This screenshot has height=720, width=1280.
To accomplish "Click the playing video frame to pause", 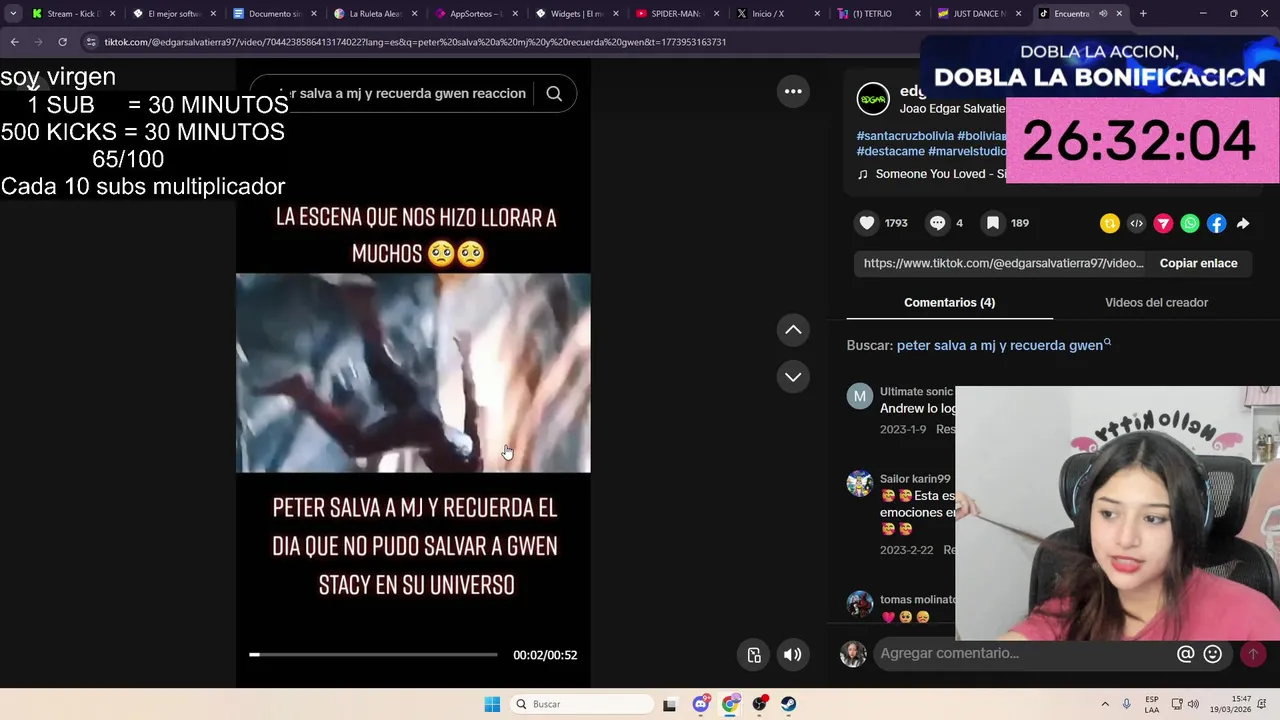I will click(x=413, y=372).
